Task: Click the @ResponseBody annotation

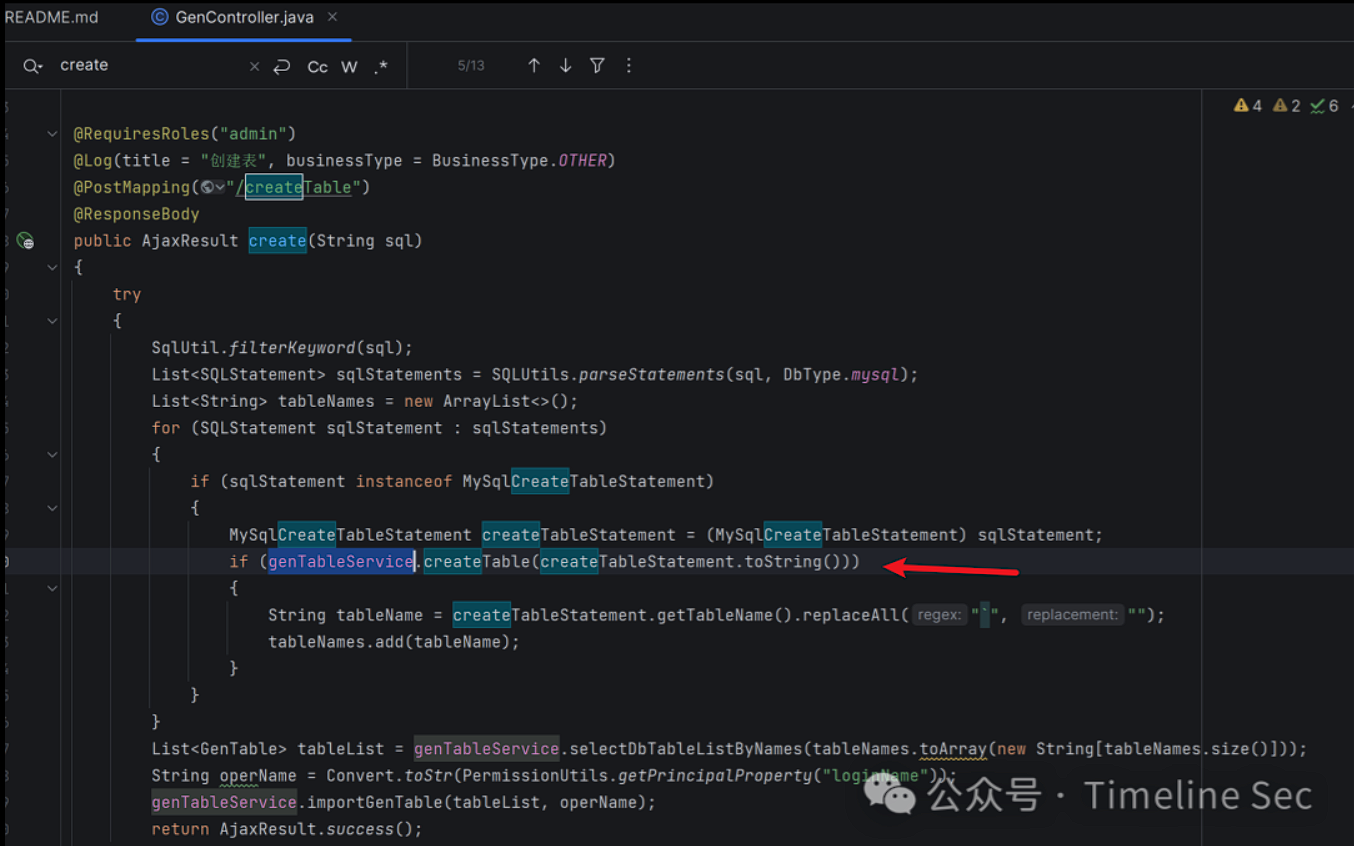Action: point(136,214)
